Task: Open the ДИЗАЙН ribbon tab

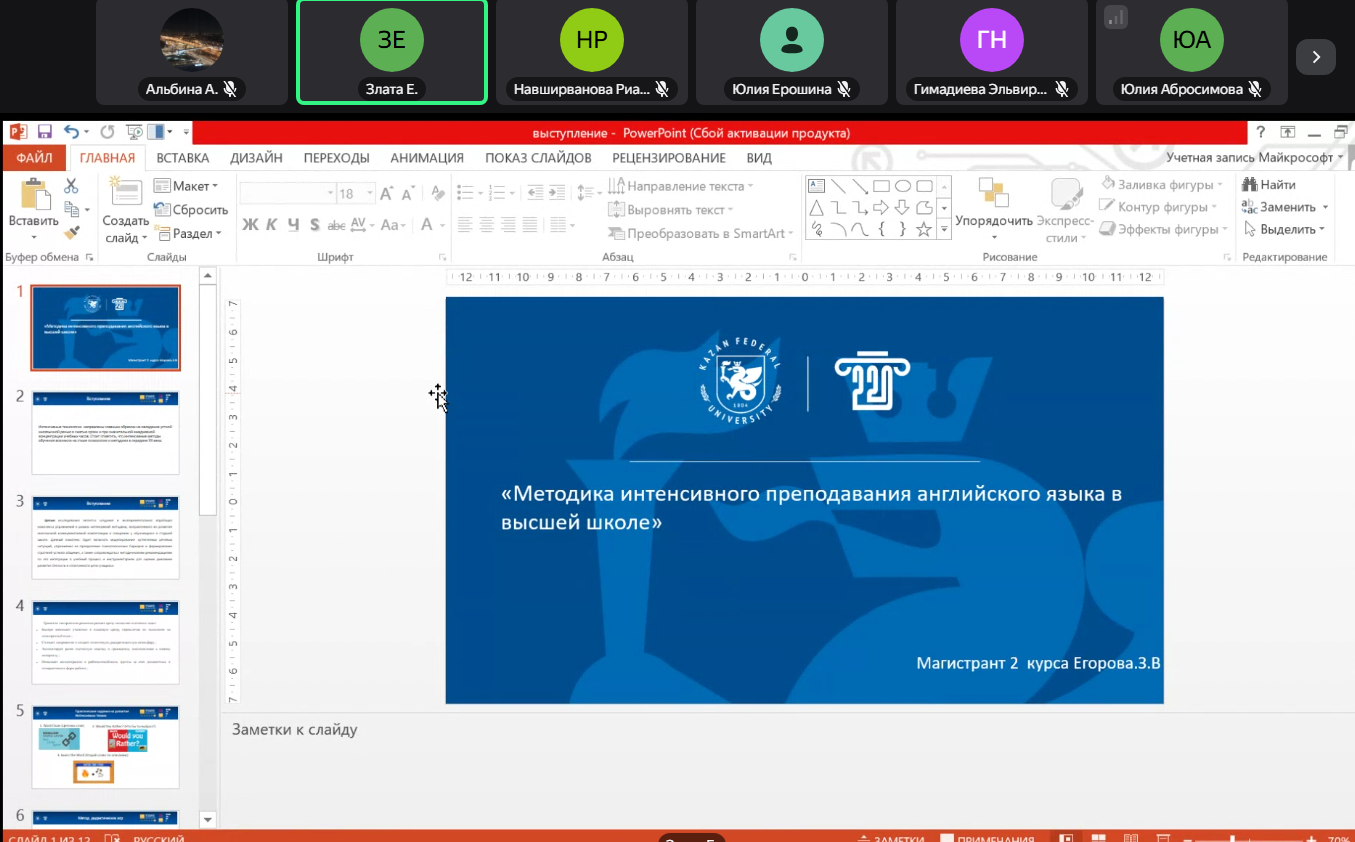Action: tap(256, 158)
